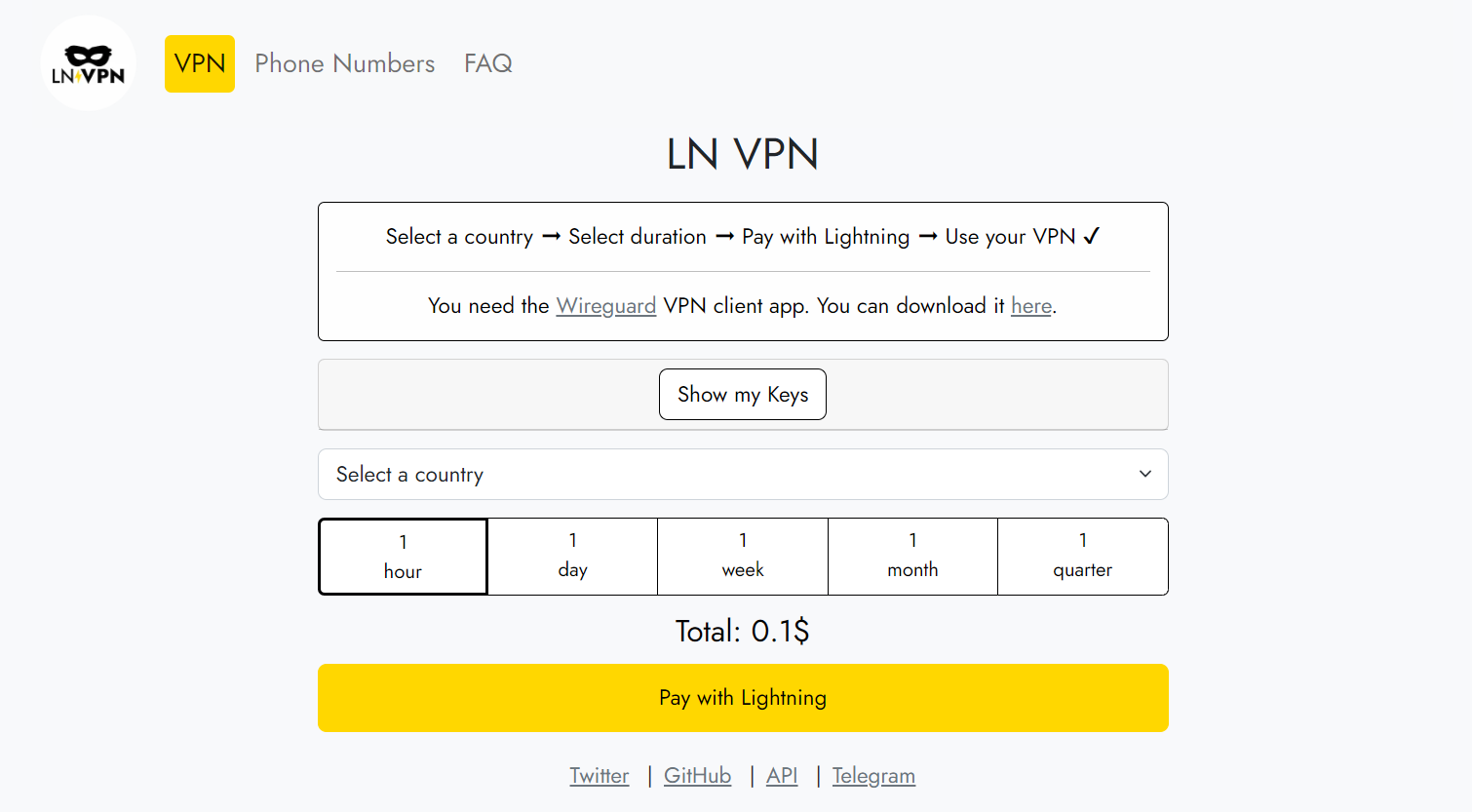Click Pay with Lightning button
Image resolution: width=1472 pixels, height=812 pixels.
(x=743, y=698)
